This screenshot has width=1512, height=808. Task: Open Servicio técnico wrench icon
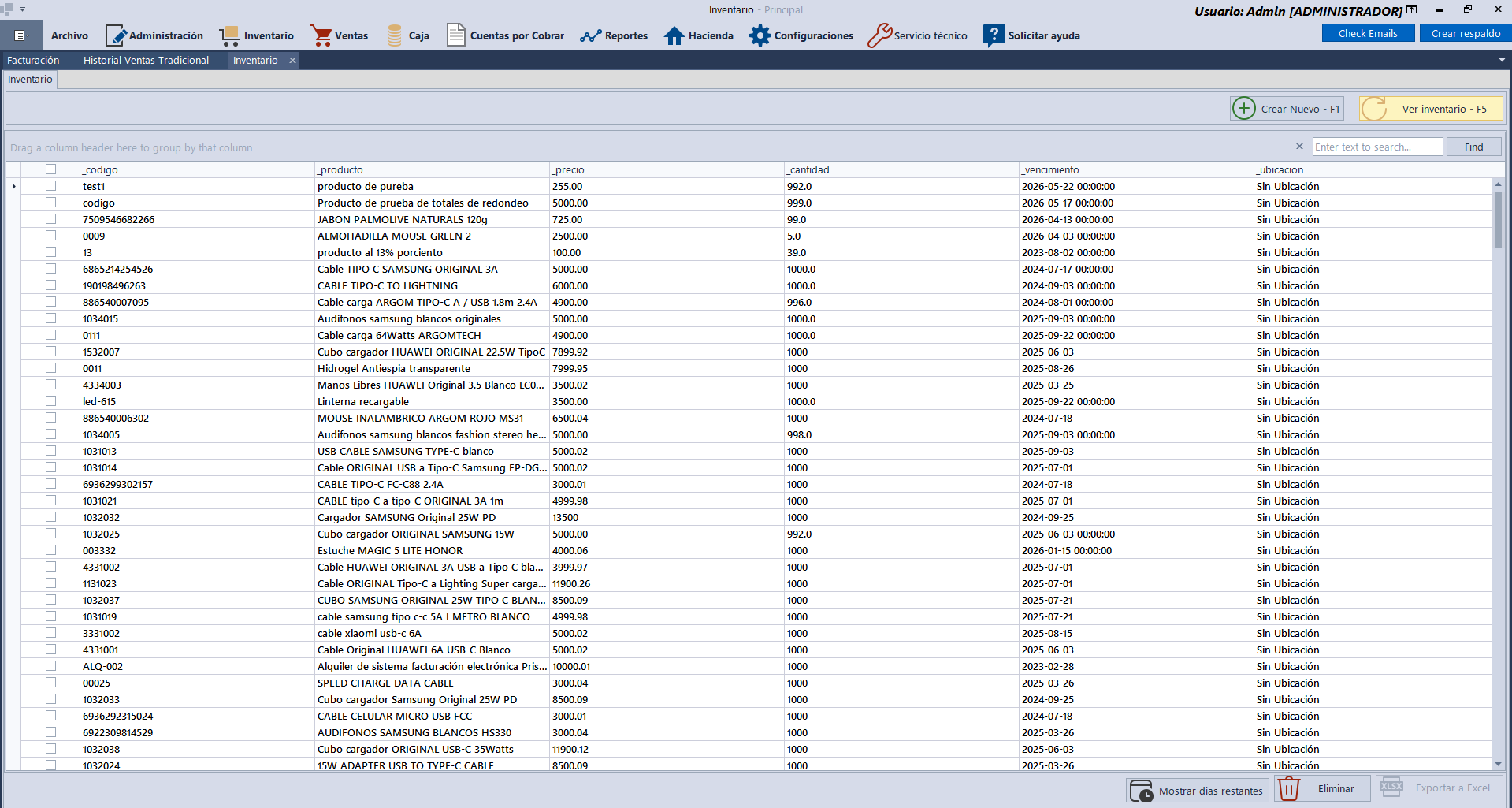coord(879,35)
